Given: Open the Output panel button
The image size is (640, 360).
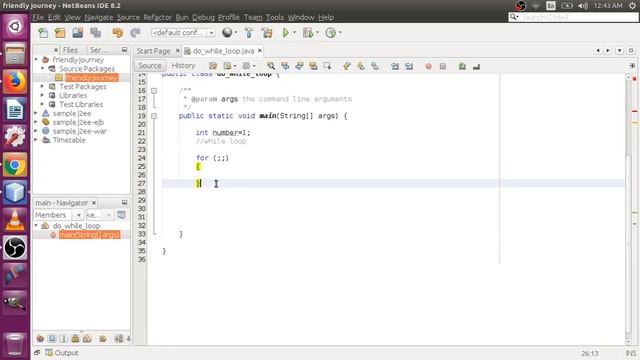Looking at the screenshot, I should coord(62,353).
